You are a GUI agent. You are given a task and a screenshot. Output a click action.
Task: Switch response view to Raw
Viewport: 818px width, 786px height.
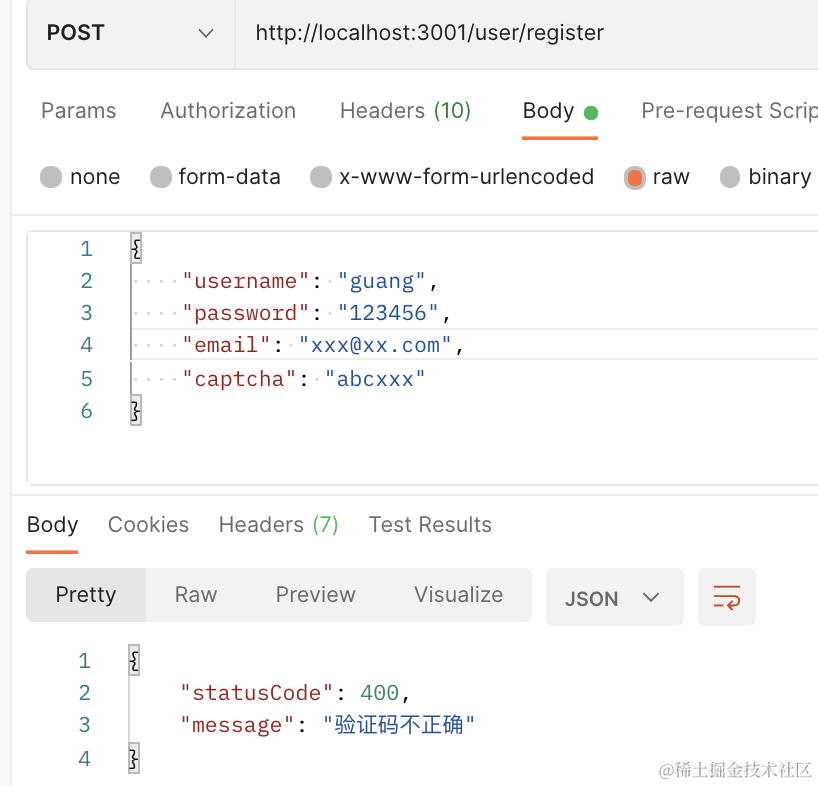point(196,595)
